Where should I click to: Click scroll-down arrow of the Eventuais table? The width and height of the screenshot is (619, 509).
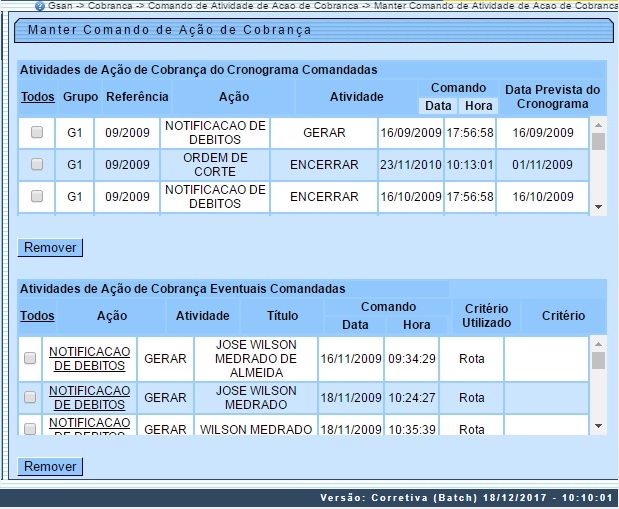point(598,426)
